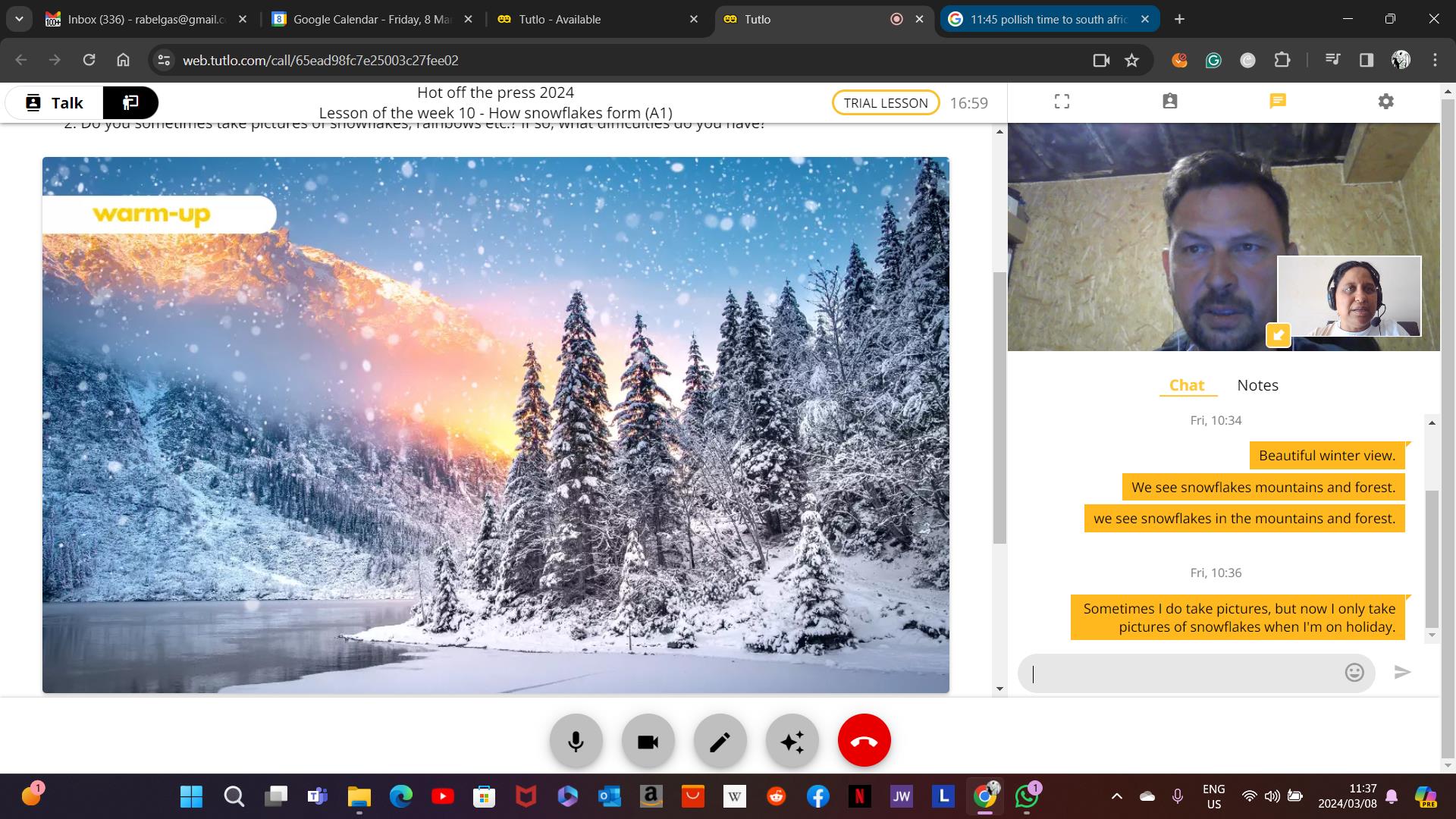1456x819 pixels.
Task: Click the TRIAL LESSON badge
Action: coord(885,103)
